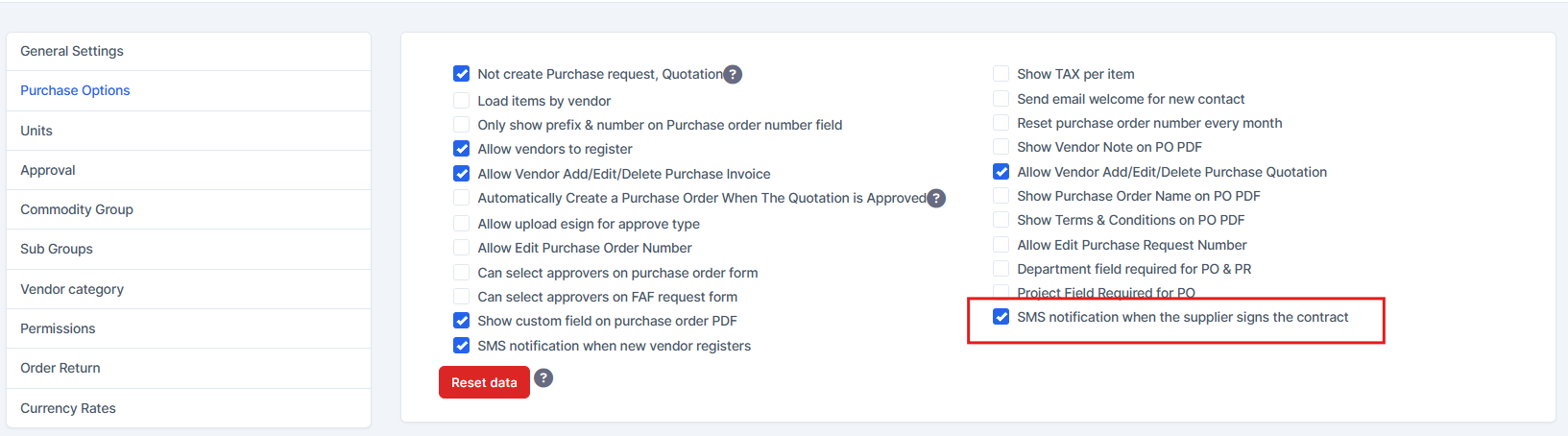Tick Show TAX per item checkbox
This screenshot has width=1568, height=436.
[1001, 74]
